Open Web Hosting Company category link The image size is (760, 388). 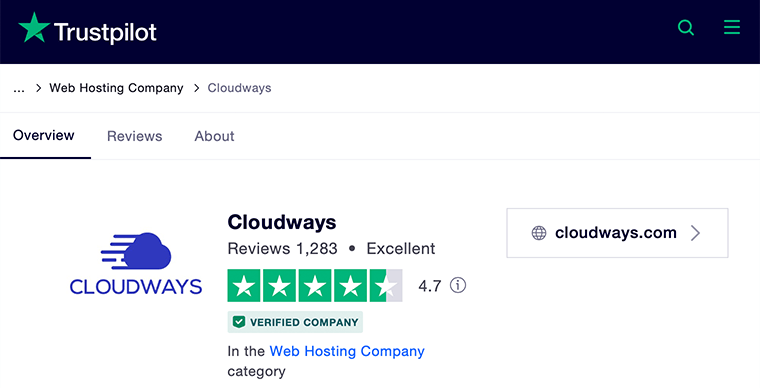tap(347, 351)
